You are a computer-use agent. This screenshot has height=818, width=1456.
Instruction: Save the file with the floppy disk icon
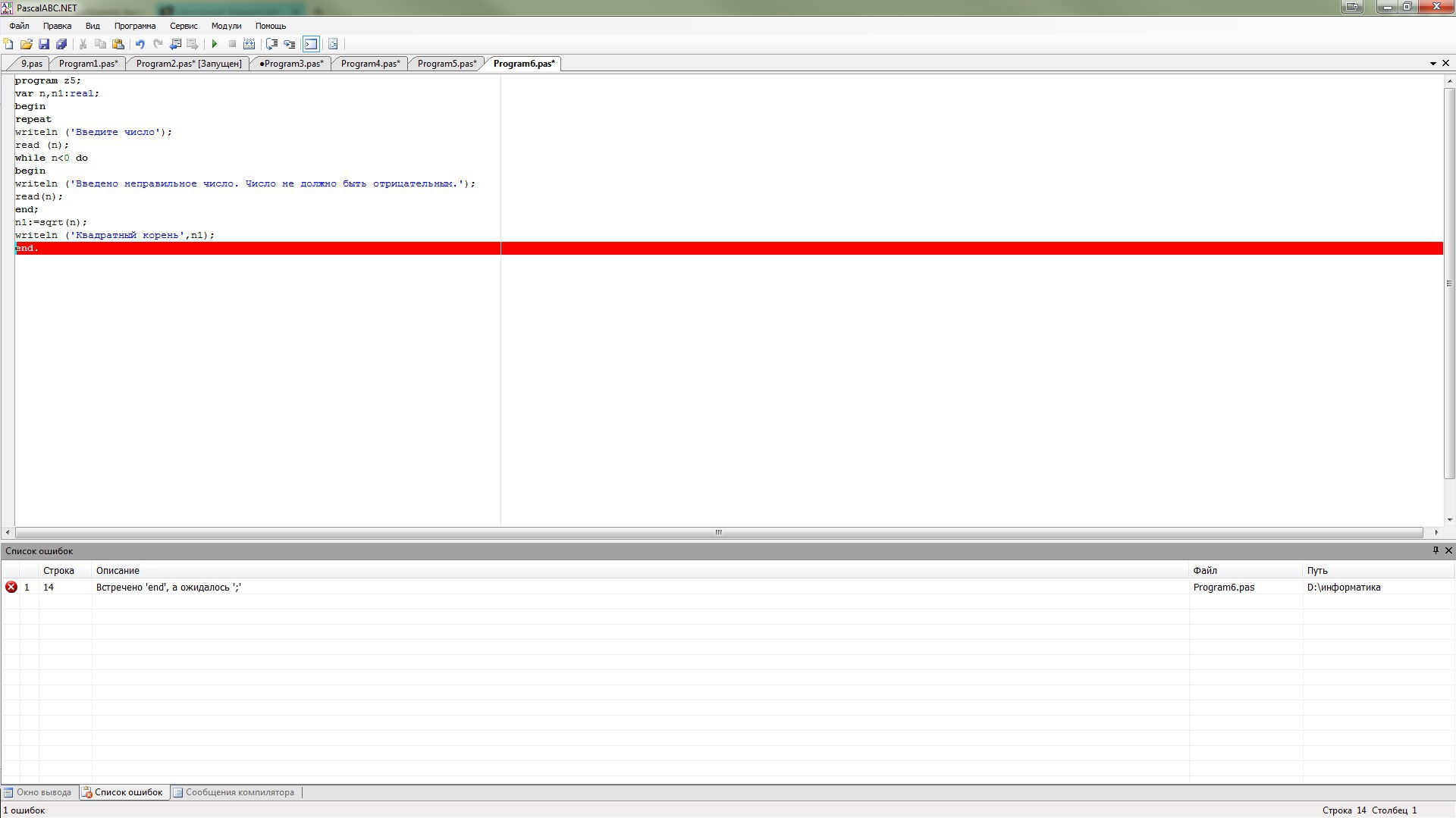44,44
